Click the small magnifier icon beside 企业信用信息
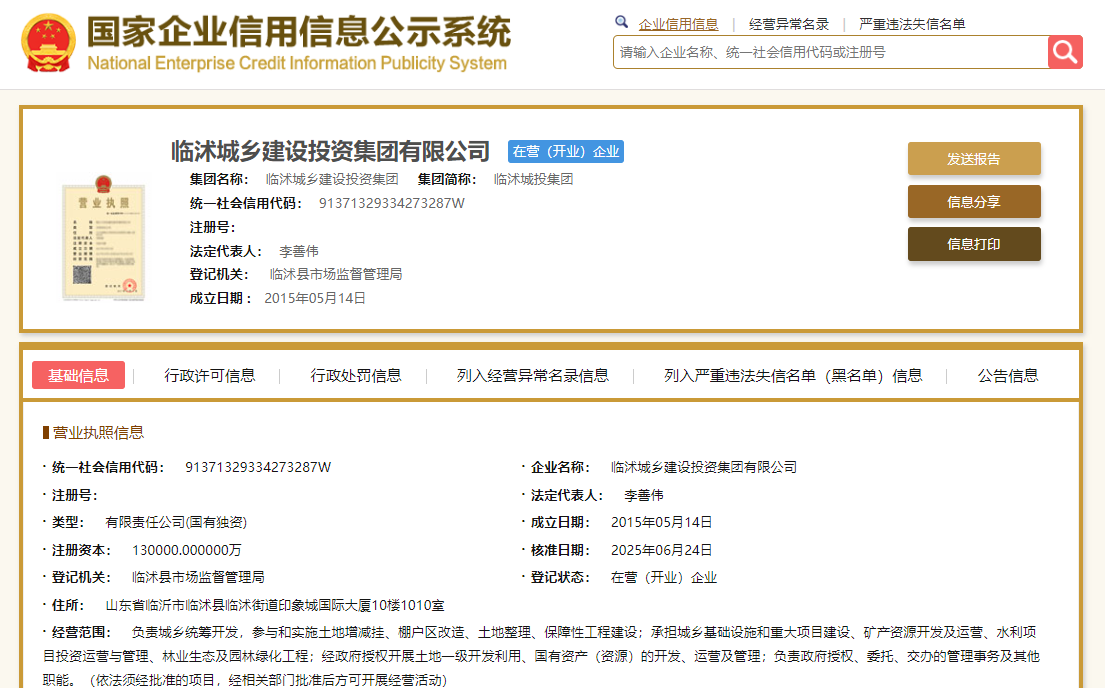 pos(621,22)
